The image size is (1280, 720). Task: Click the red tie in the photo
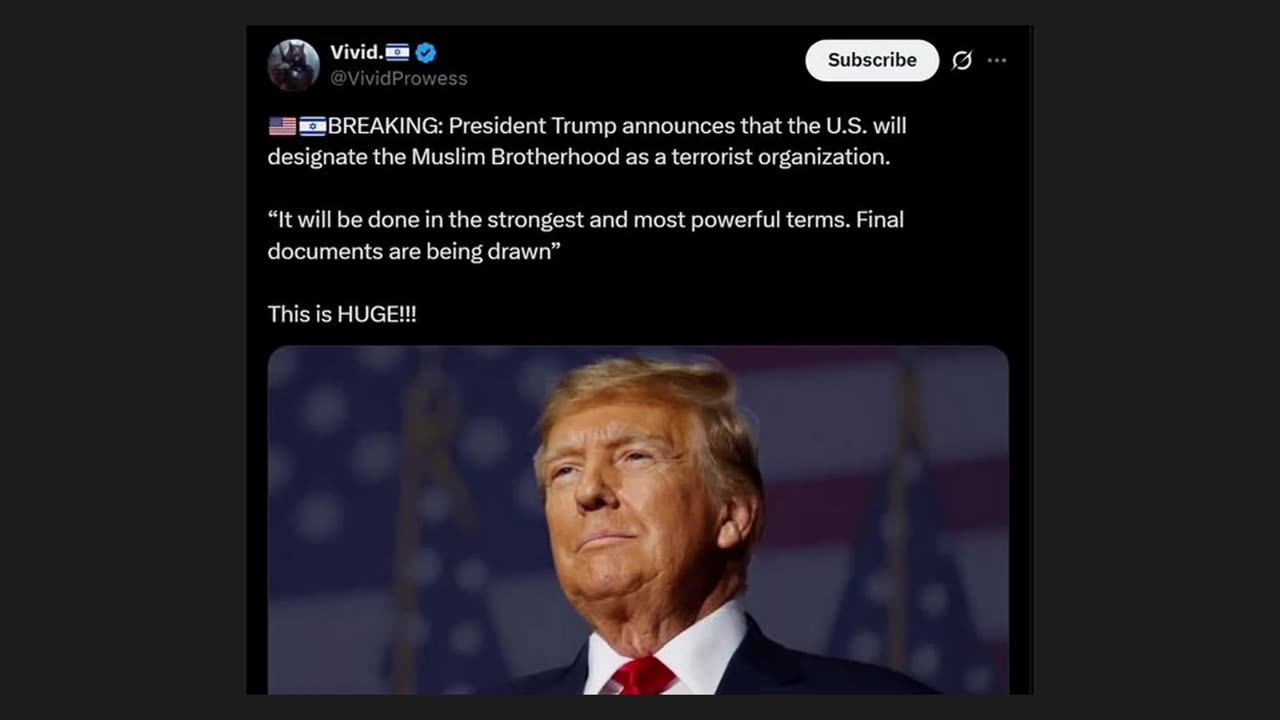pyautogui.click(x=643, y=675)
